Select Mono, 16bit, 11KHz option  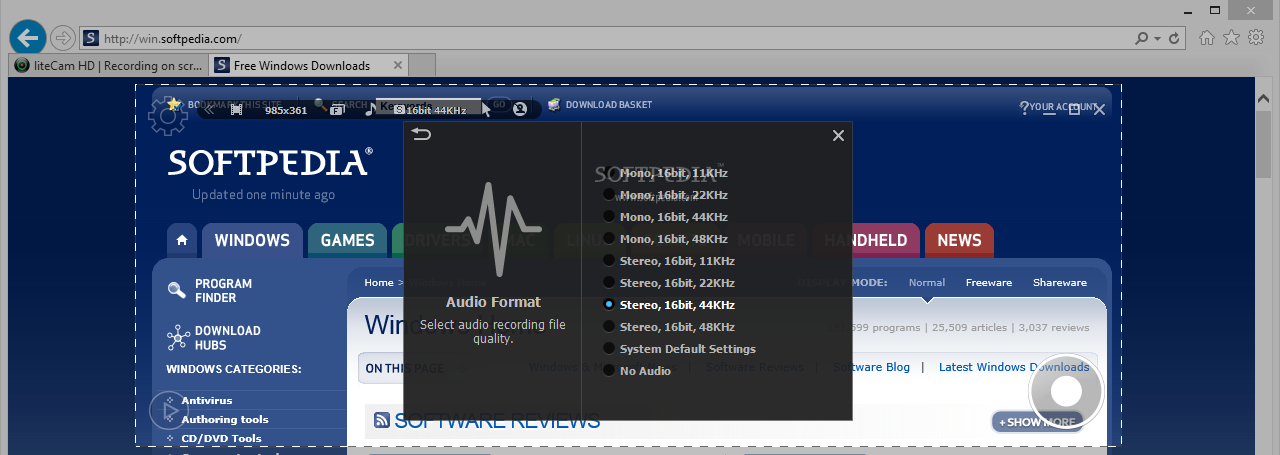click(x=667, y=173)
